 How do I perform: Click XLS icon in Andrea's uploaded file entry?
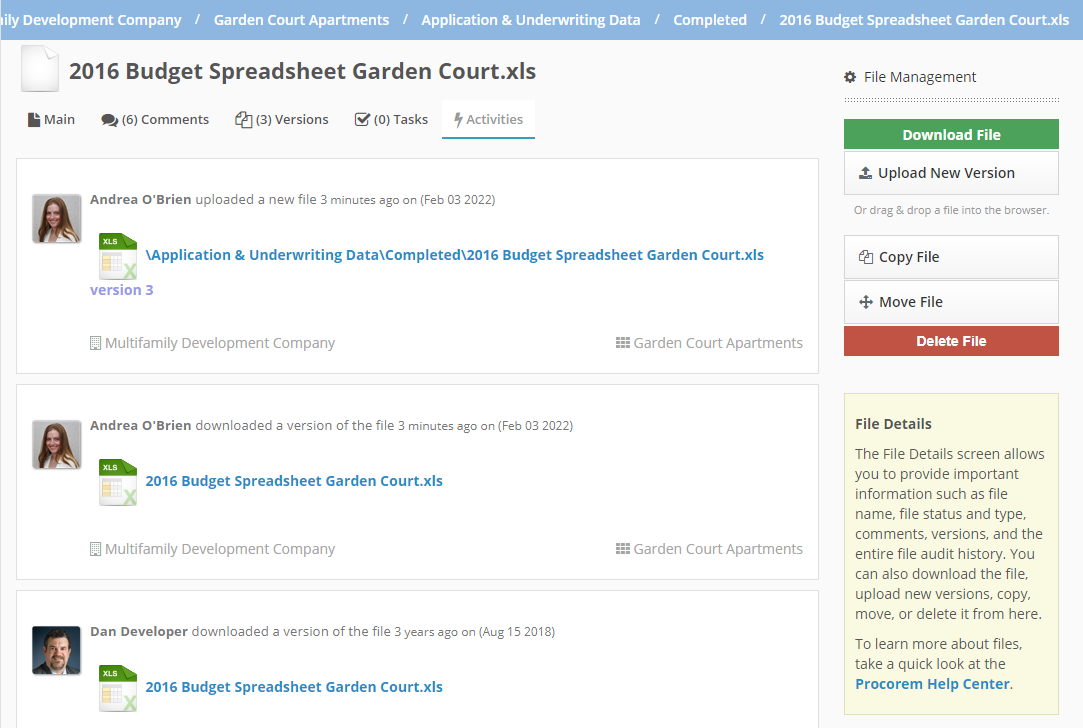click(x=118, y=256)
